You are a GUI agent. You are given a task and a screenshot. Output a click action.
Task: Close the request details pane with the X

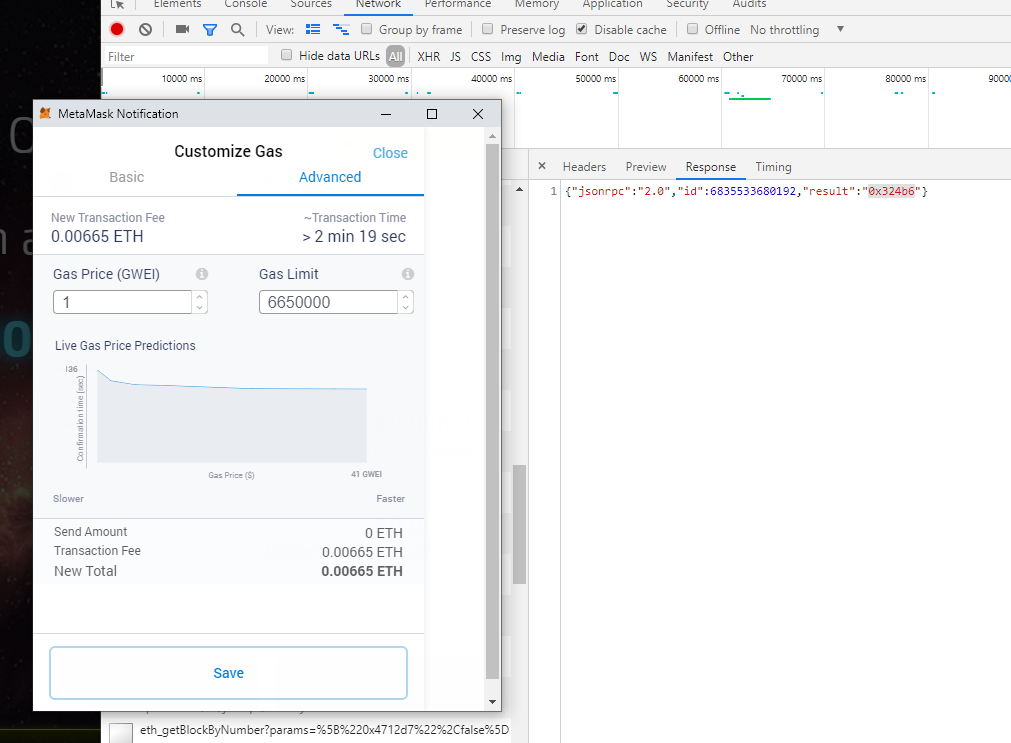tap(542, 166)
